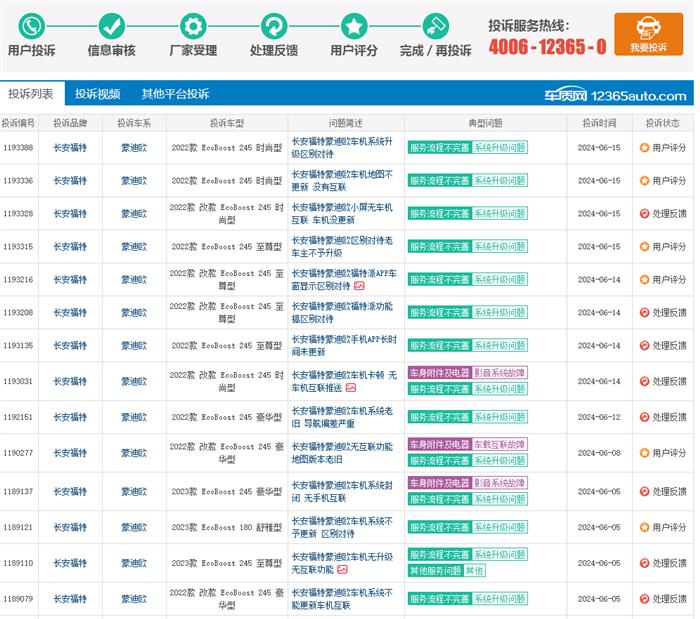Click the 投诉时间 column header
Viewport: 700px width, 619px height.
tap(599, 123)
